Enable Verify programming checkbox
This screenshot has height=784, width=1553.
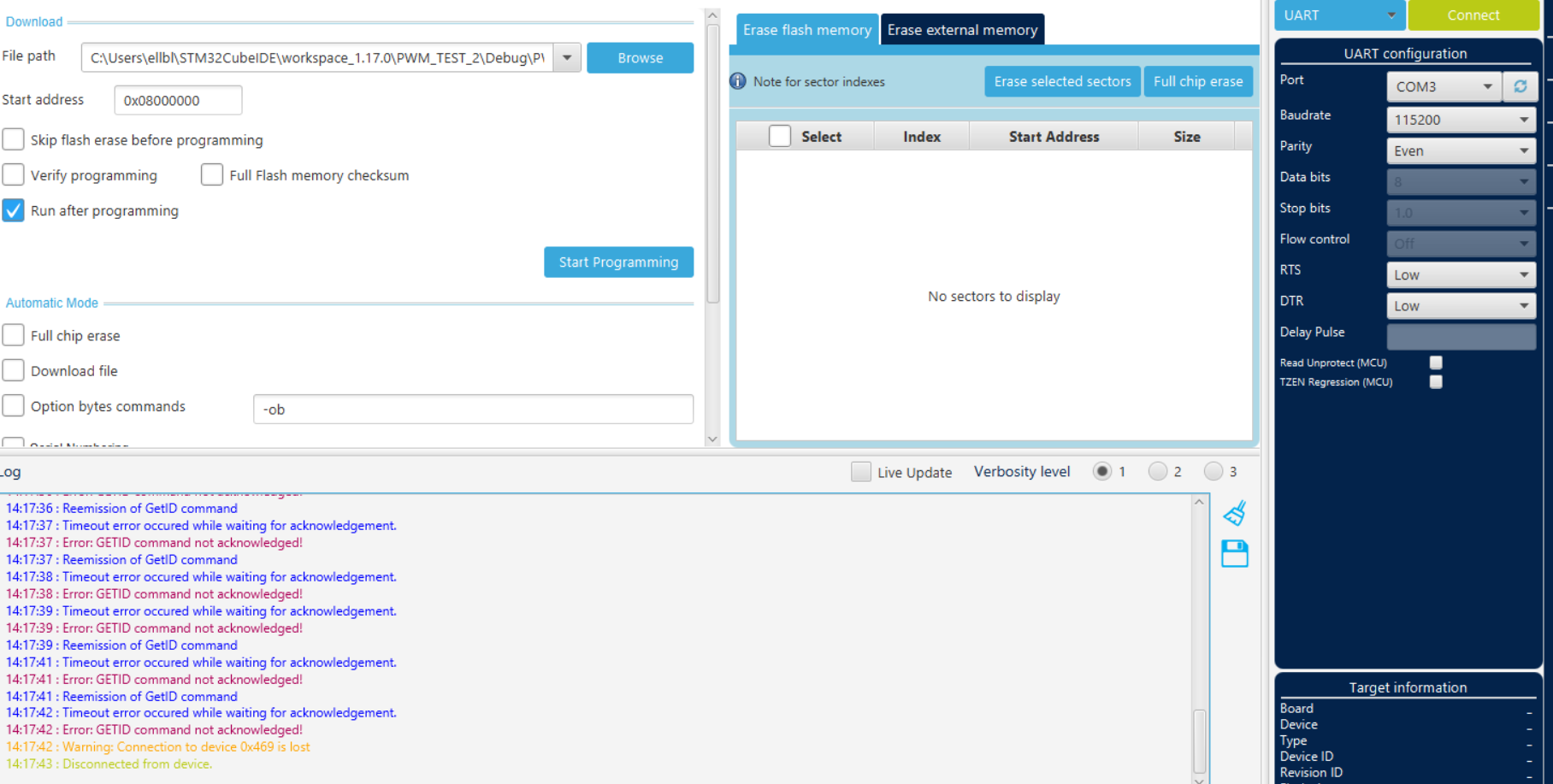coord(13,174)
